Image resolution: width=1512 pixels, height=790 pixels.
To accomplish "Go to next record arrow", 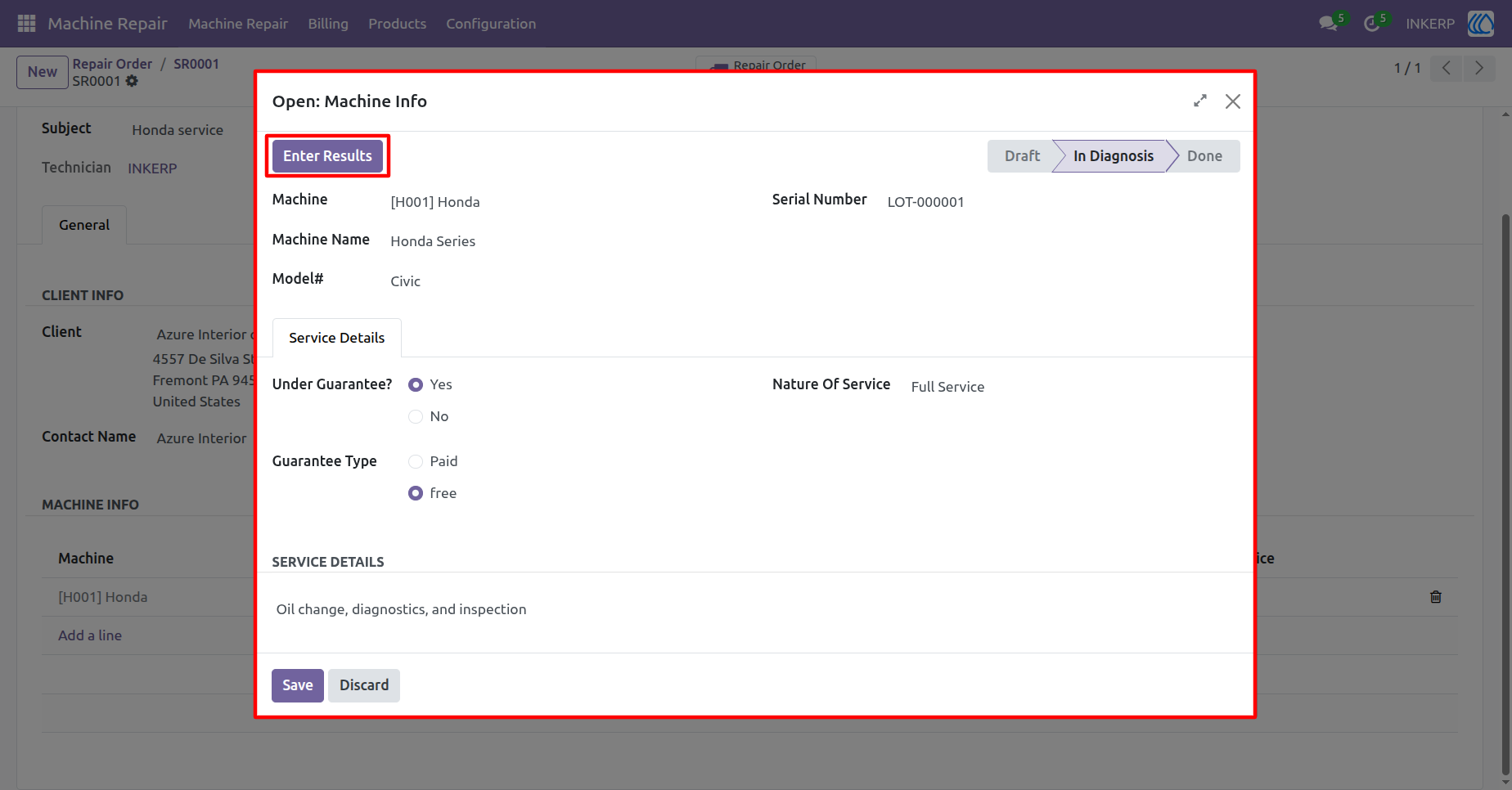I will [1479, 68].
